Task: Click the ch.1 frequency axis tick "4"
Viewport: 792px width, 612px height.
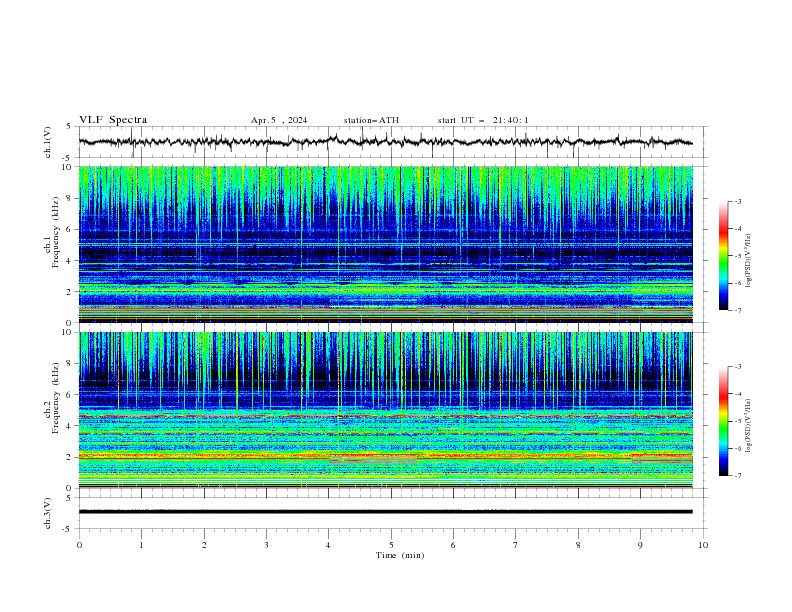Action: [x=71, y=261]
